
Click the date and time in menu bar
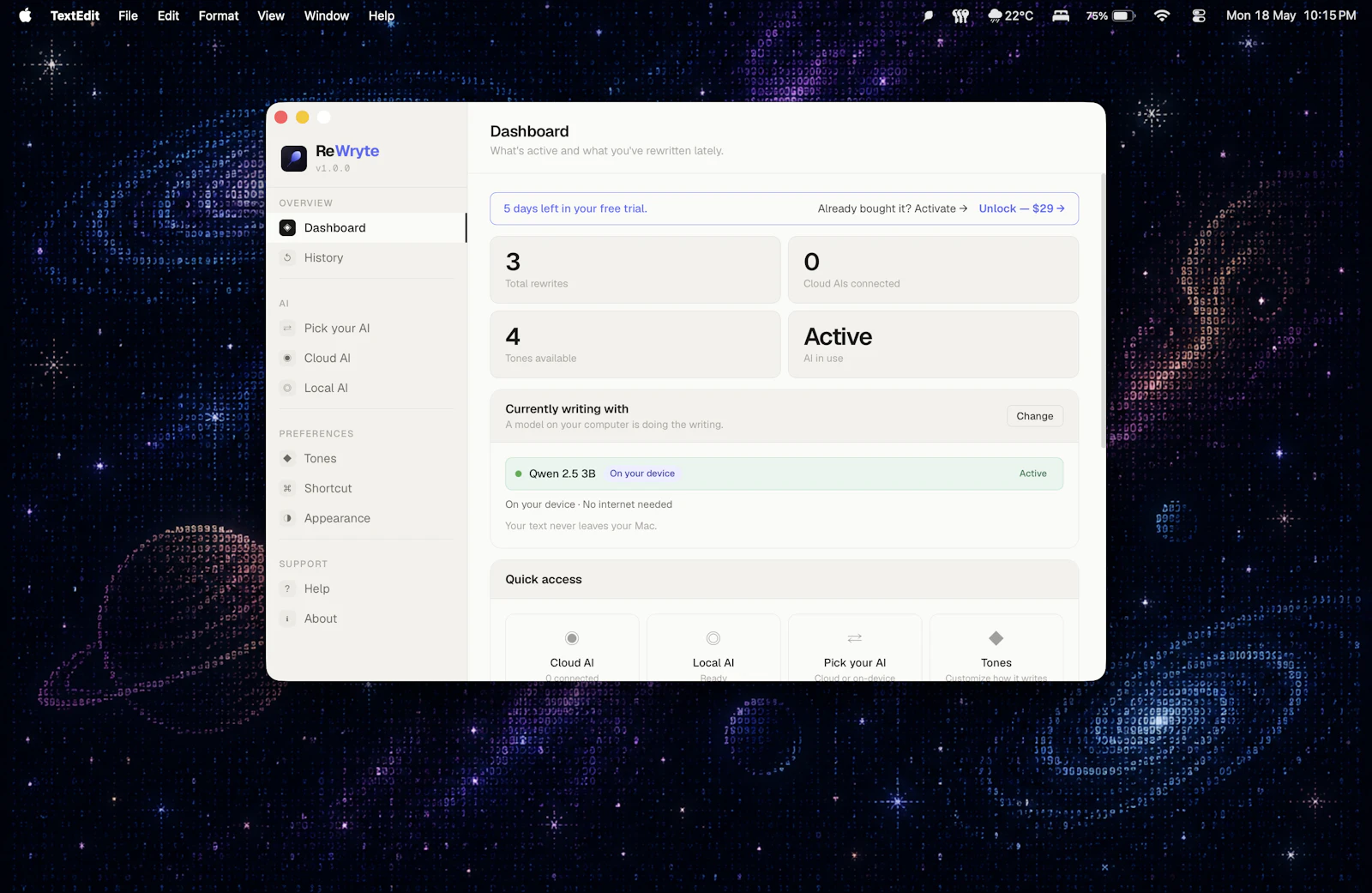pyautogui.click(x=1291, y=15)
